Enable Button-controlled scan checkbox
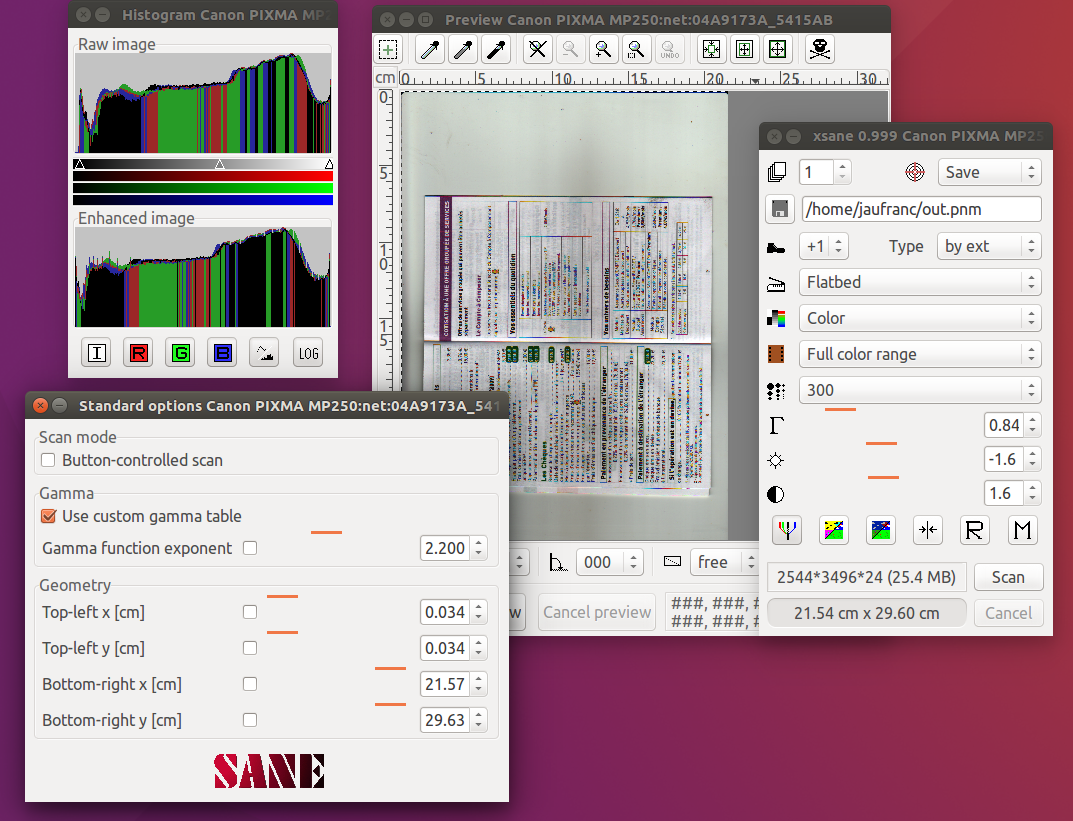The image size is (1073, 821). click(x=48, y=460)
